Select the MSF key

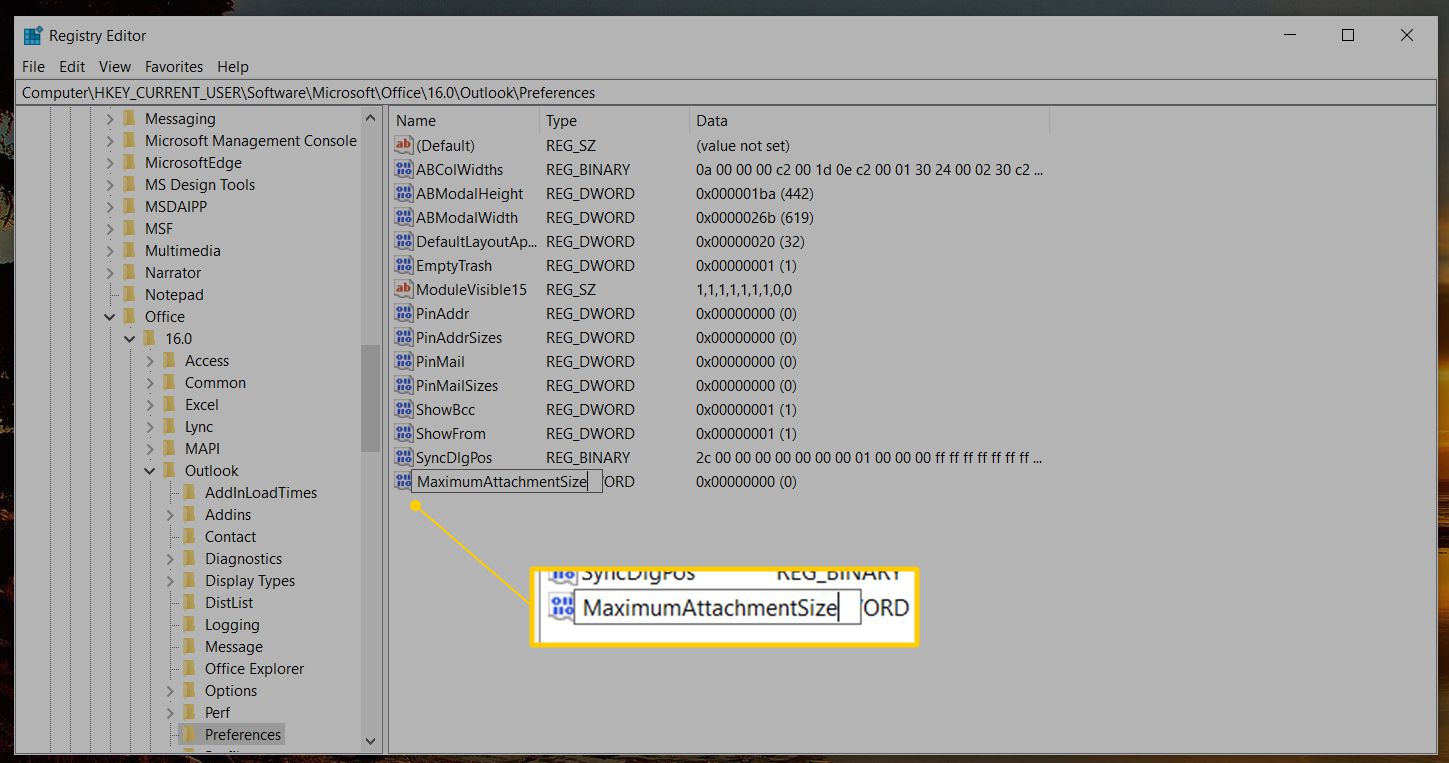[x=159, y=228]
